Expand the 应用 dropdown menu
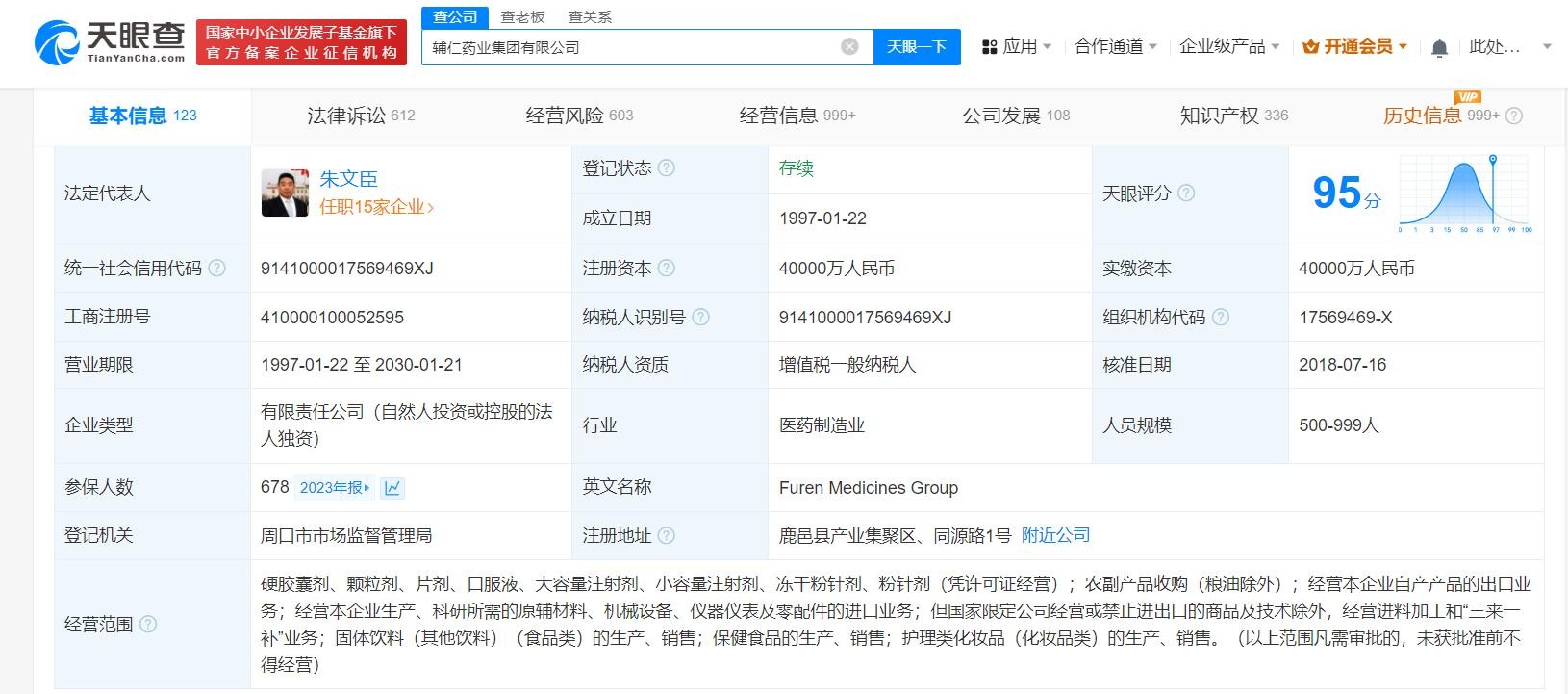The image size is (1568, 694). click(x=1017, y=46)
